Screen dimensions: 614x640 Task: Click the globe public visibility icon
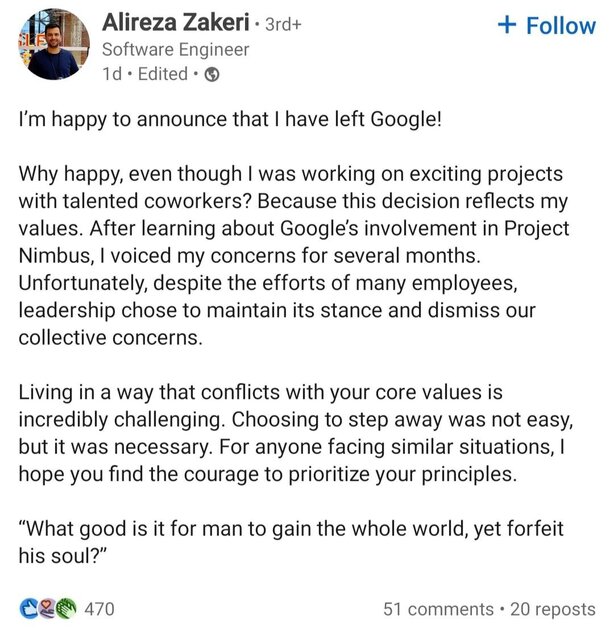212,74
